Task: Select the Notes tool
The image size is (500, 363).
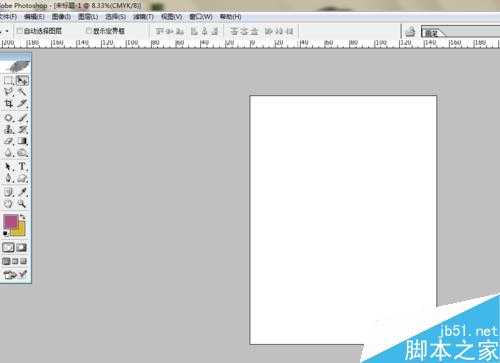Action: coord(8,192)
